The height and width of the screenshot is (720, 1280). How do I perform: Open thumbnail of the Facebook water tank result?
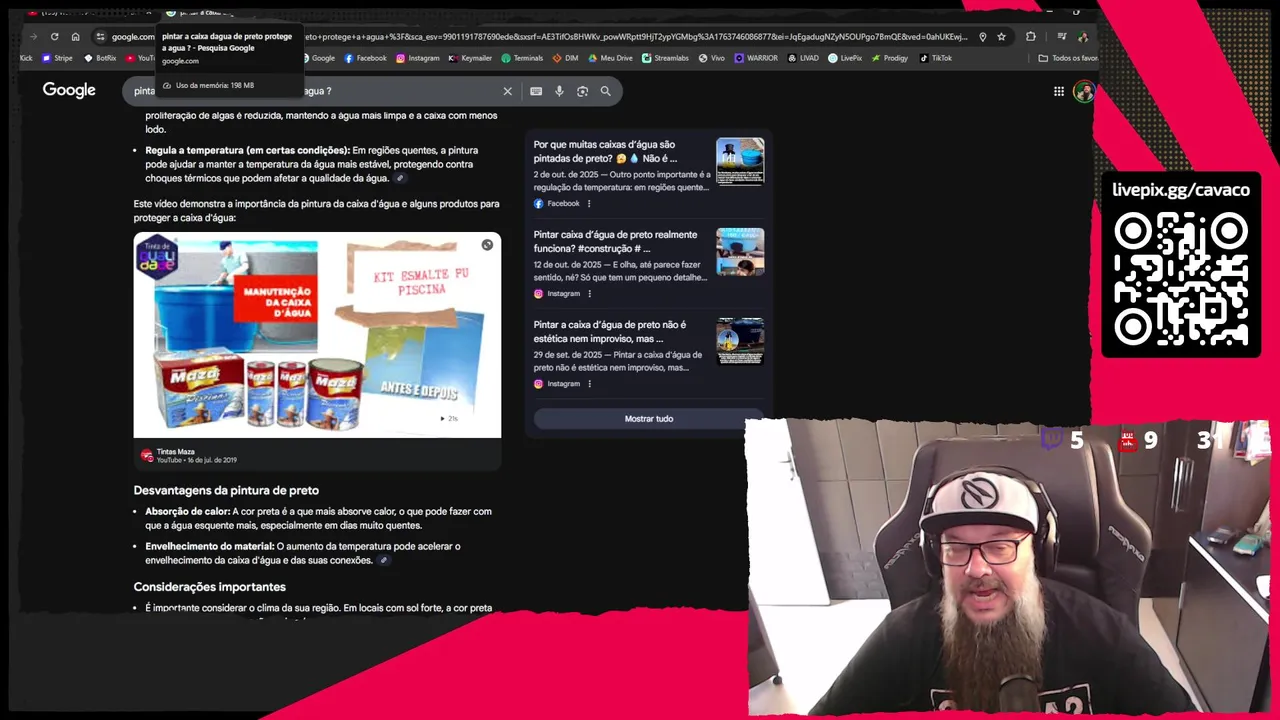[740, 161]
